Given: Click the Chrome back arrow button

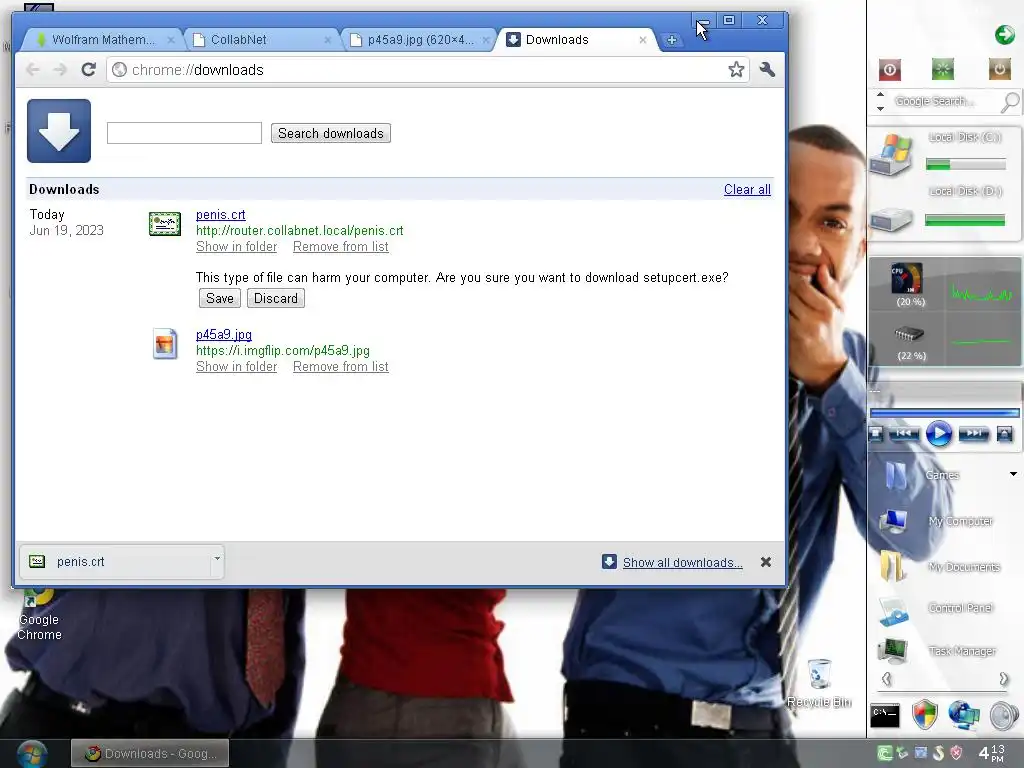Looking at the screenshot, I should (33, 69).
